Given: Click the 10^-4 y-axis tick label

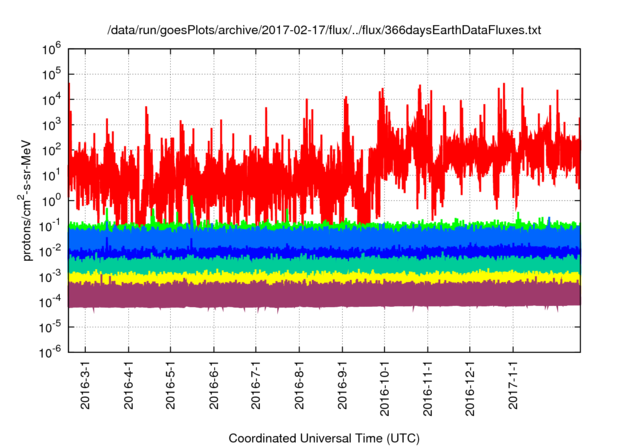Looking at the screenshot, I should (x=50, y=302).
